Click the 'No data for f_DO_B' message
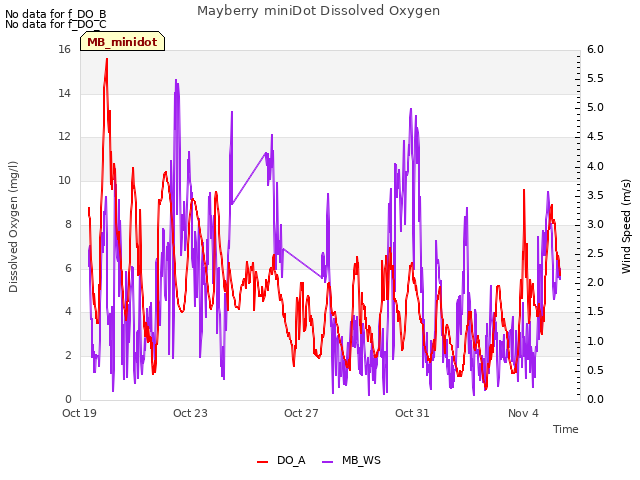The width and height of the screenshot is (640, 480). [56, 14]
